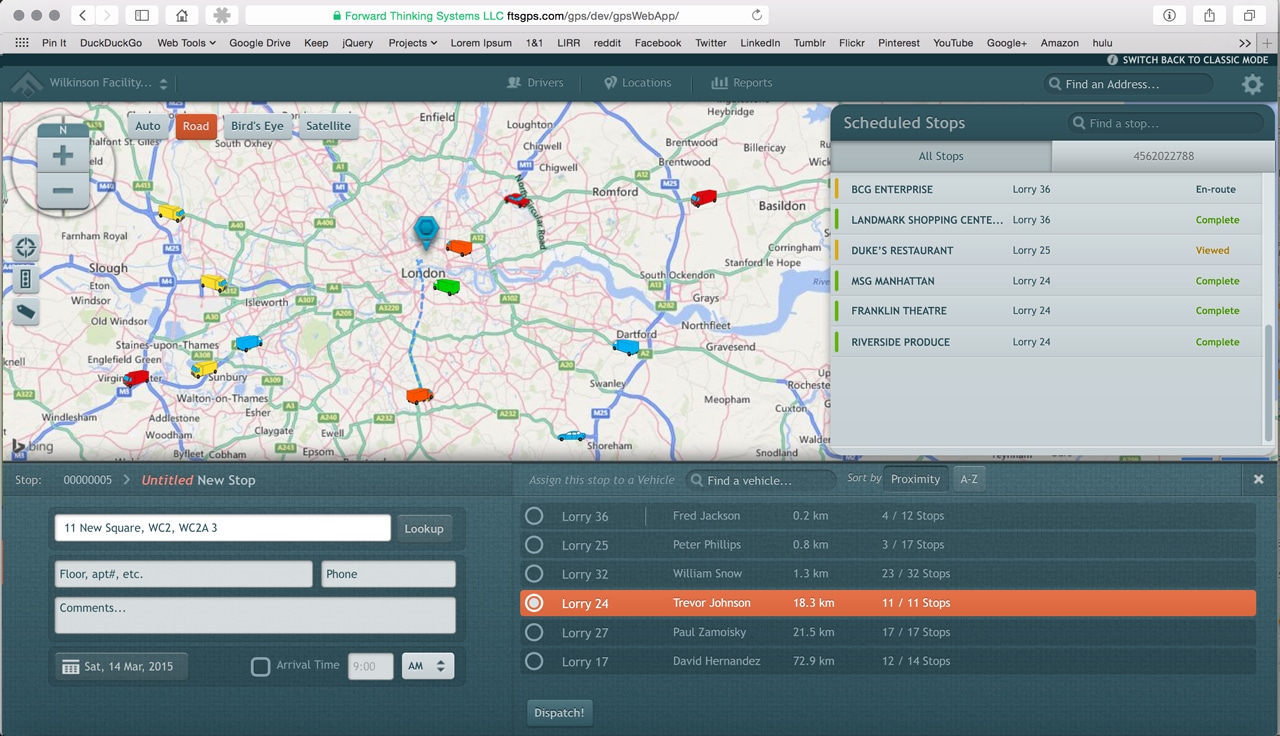This screenshot has width=1280, height=736.
Task: Open the Reports menu
Action: 742,83
